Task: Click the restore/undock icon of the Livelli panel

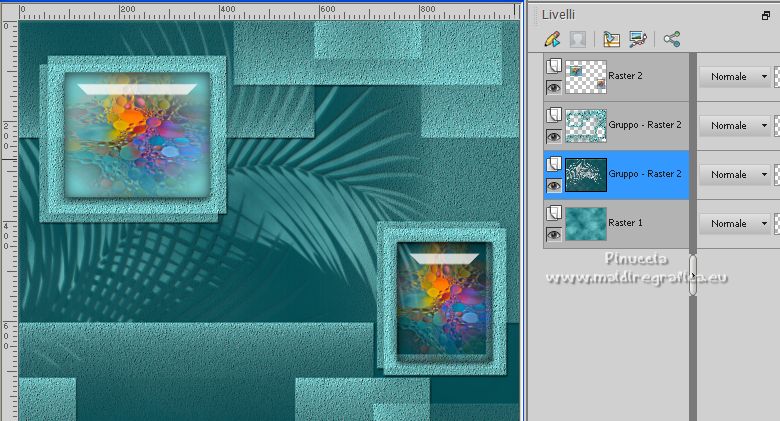Action: [766, 15]
